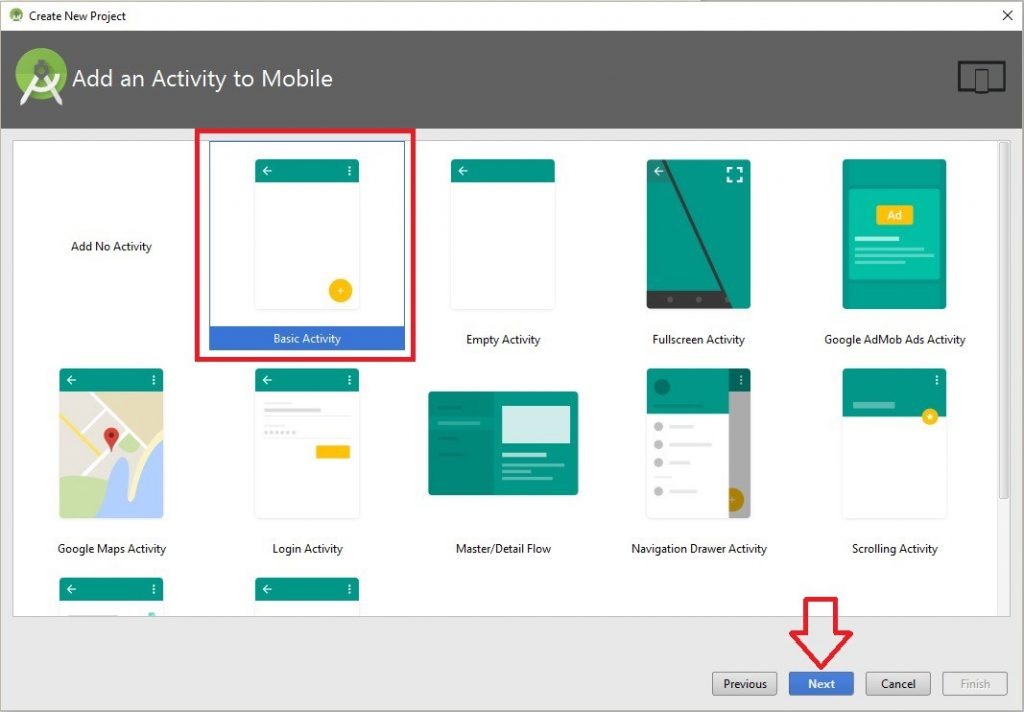
Task: Choose the Add No Activity option
Action: click(x=110, y=246)
